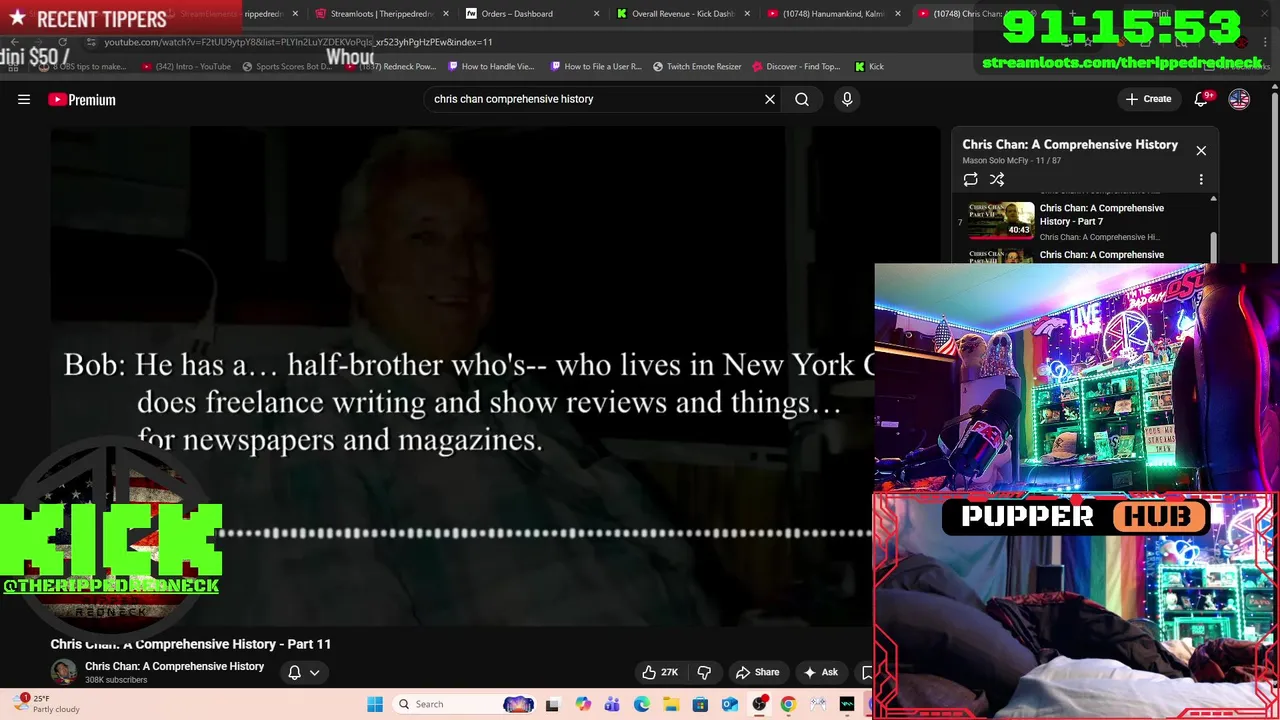Click the 308K subscribers text
The height and width of the screenshot is (720, 1280).
(116, 681)
